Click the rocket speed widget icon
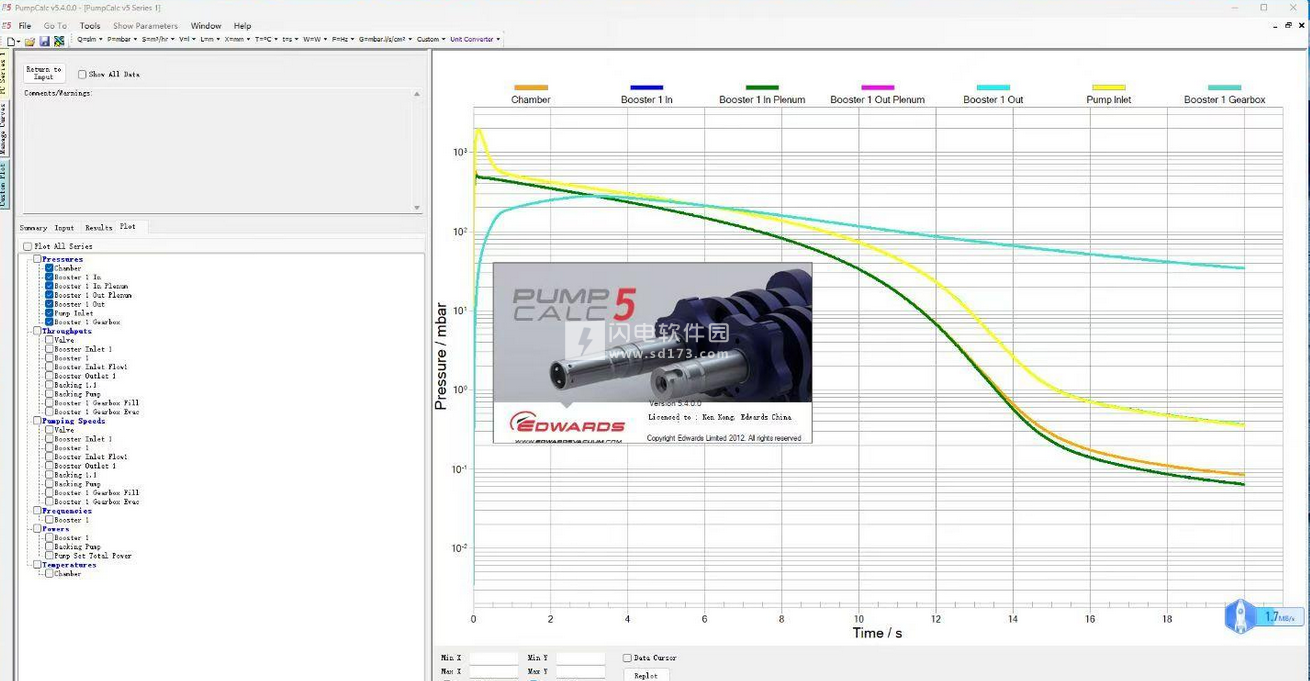The height and width of the screenshot is (681, 1310). (1240, 616)
